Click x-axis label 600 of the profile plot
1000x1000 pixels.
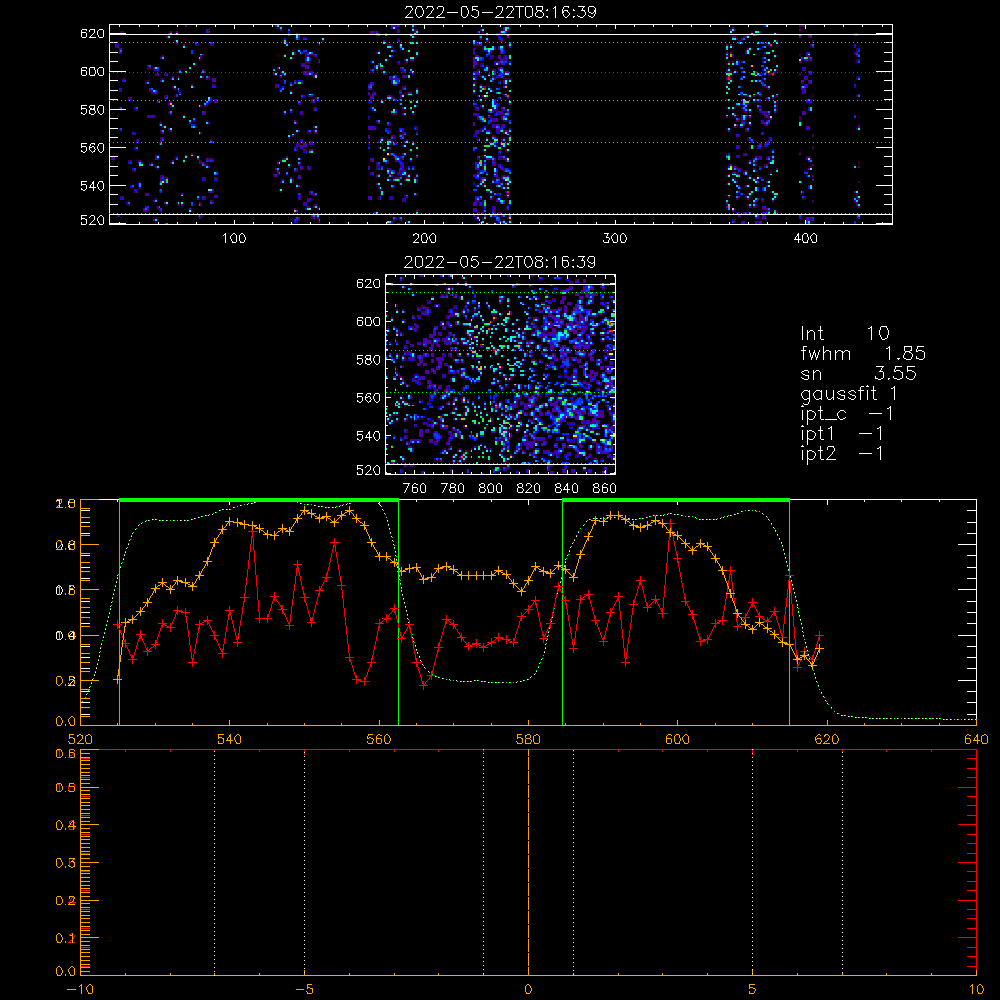678,739
